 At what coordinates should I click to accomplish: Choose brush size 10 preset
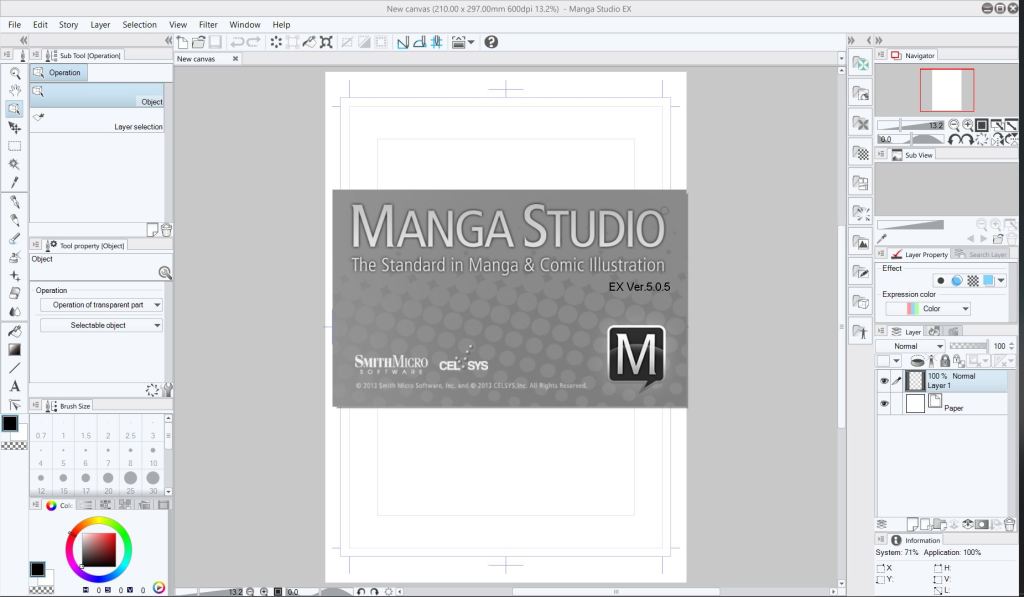click(153, 463)
